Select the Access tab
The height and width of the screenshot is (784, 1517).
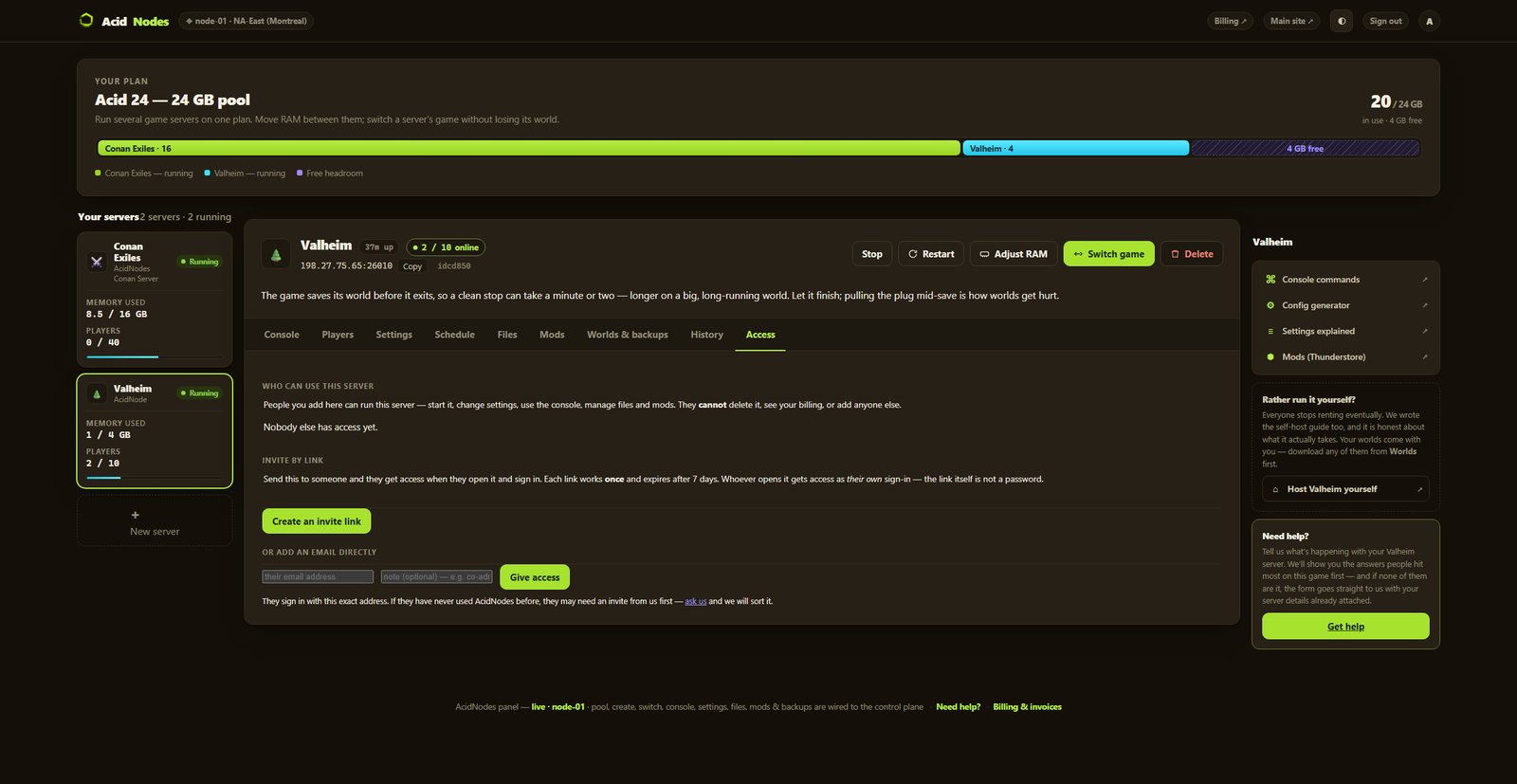760,335
